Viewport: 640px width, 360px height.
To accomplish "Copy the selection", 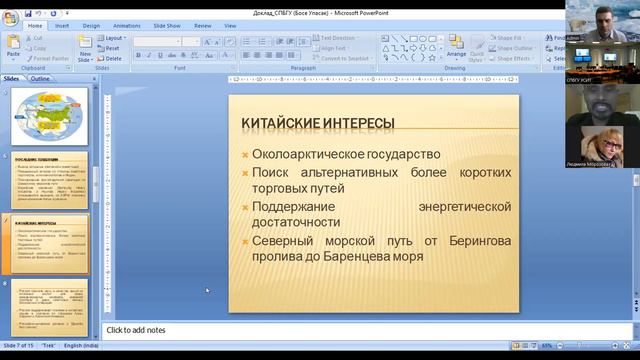I will point(36,48).
